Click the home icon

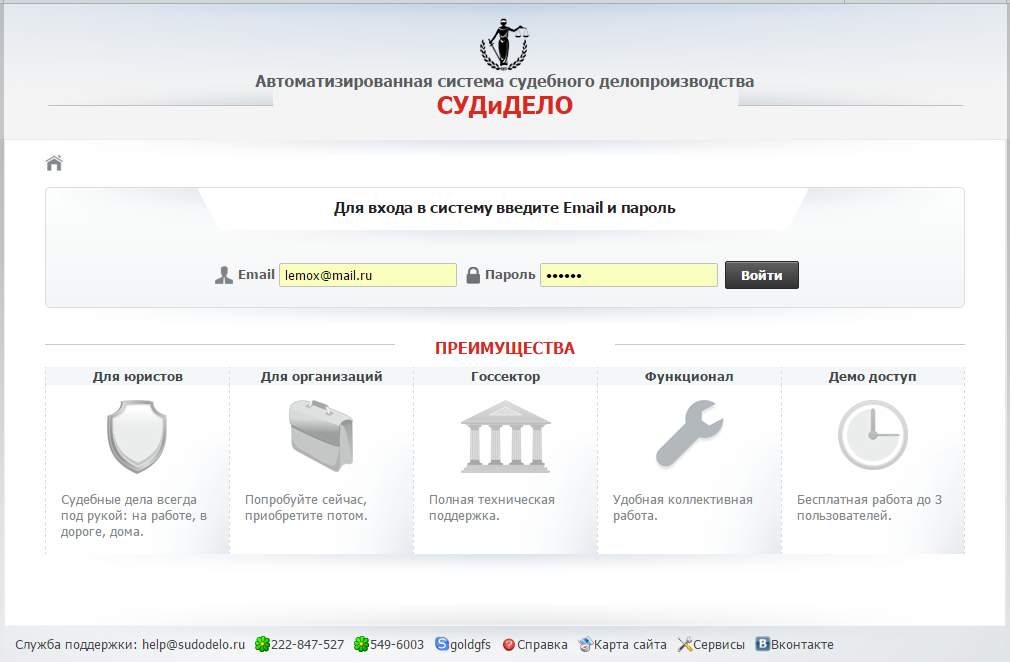[x=54, y=163]
